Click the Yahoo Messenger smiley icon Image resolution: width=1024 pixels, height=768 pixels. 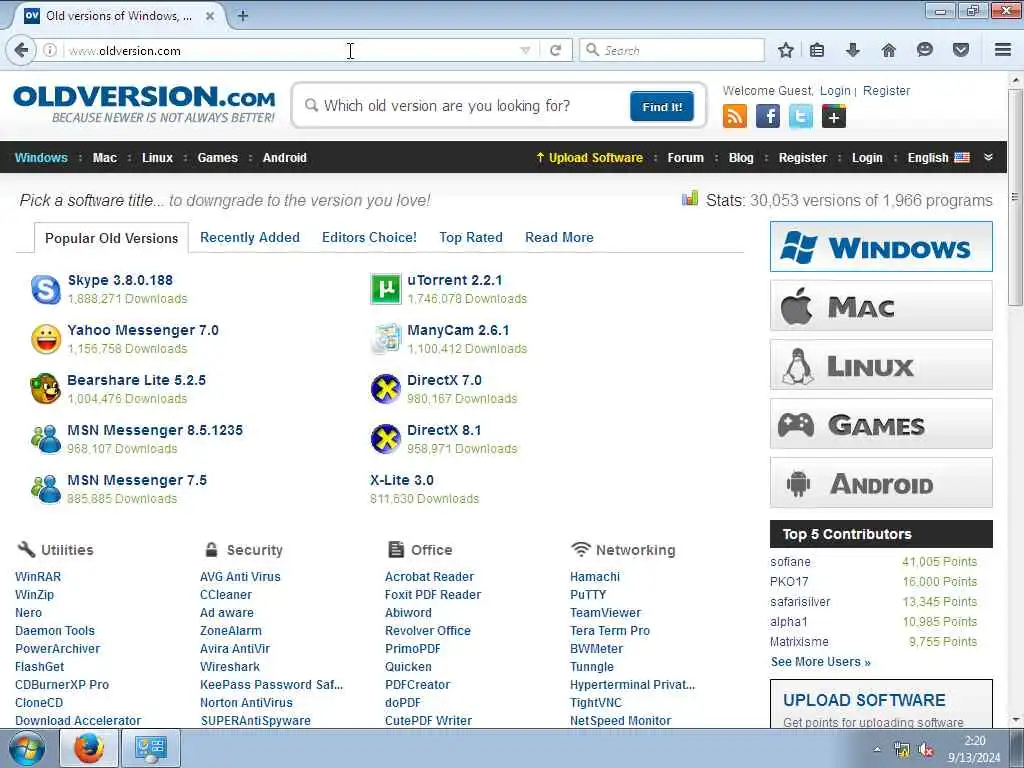46,339
